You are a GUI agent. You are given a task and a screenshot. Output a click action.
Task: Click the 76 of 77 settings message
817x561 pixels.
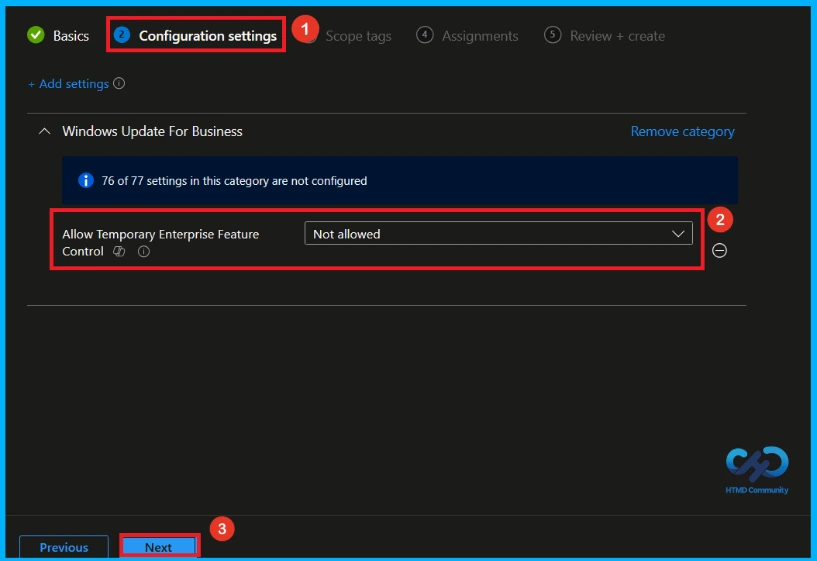click(234, 181)
